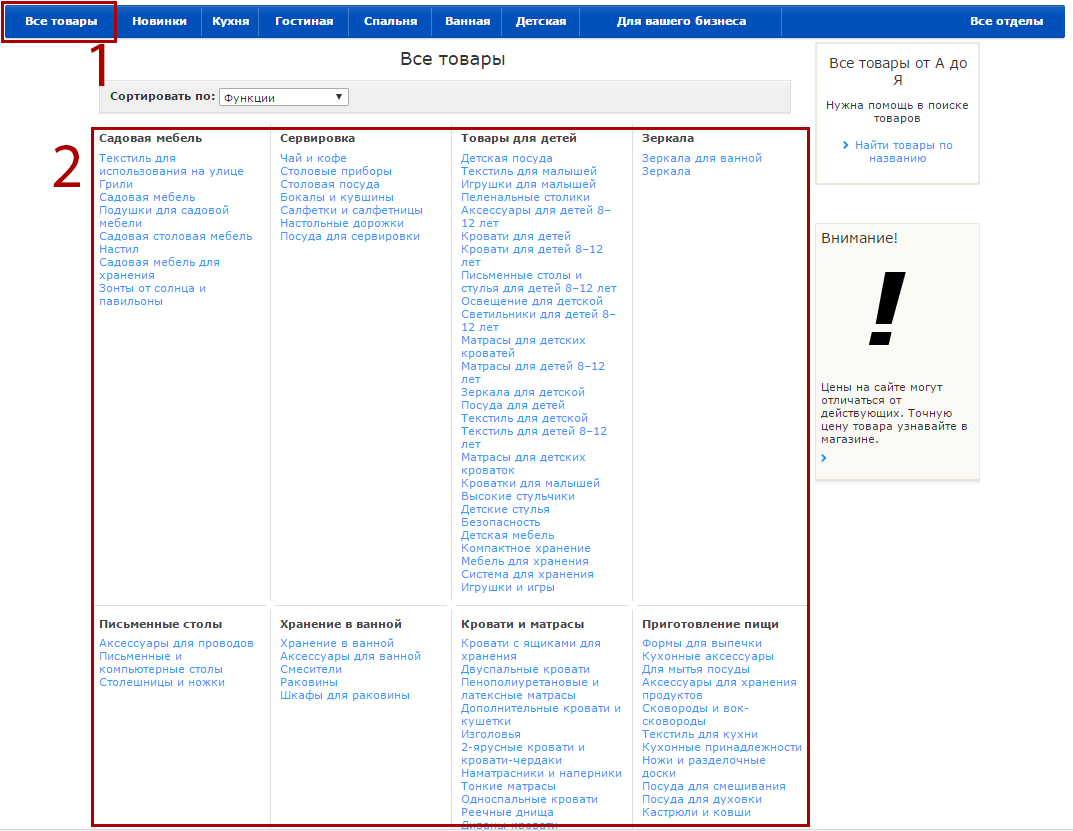View Тонкие матрасы
This screenshot has width=1073, height=831.
point(508,787)
